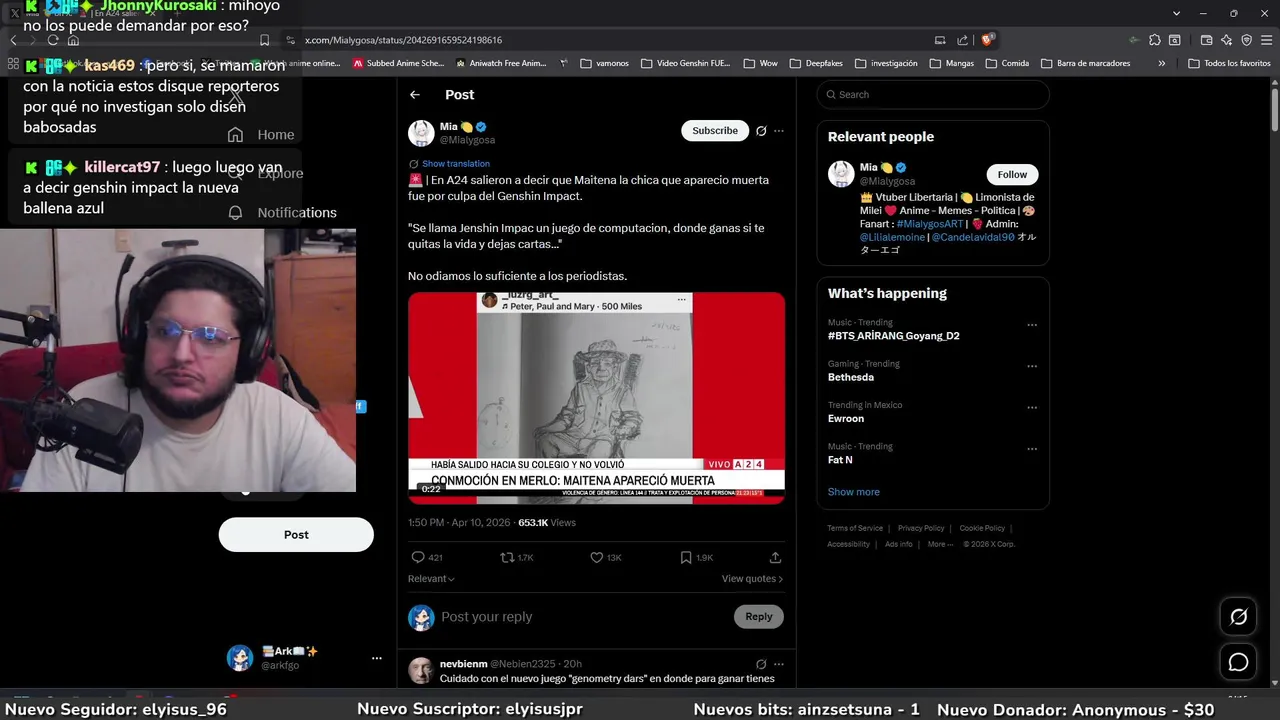Open the floating Grok button
Image resolution: width=1280 pixels, height=720 pixels.
[x=1238, y=617]
